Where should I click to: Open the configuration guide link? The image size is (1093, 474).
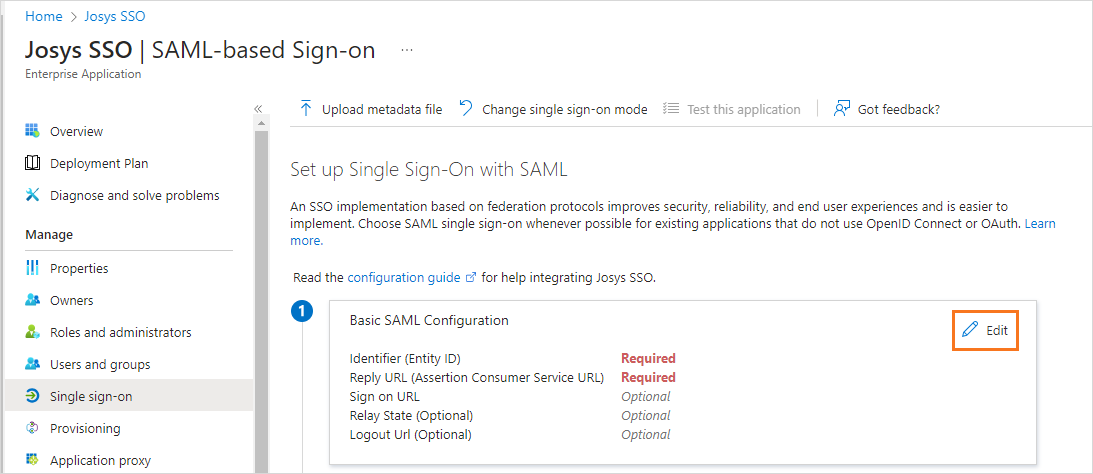pos(403,277)
